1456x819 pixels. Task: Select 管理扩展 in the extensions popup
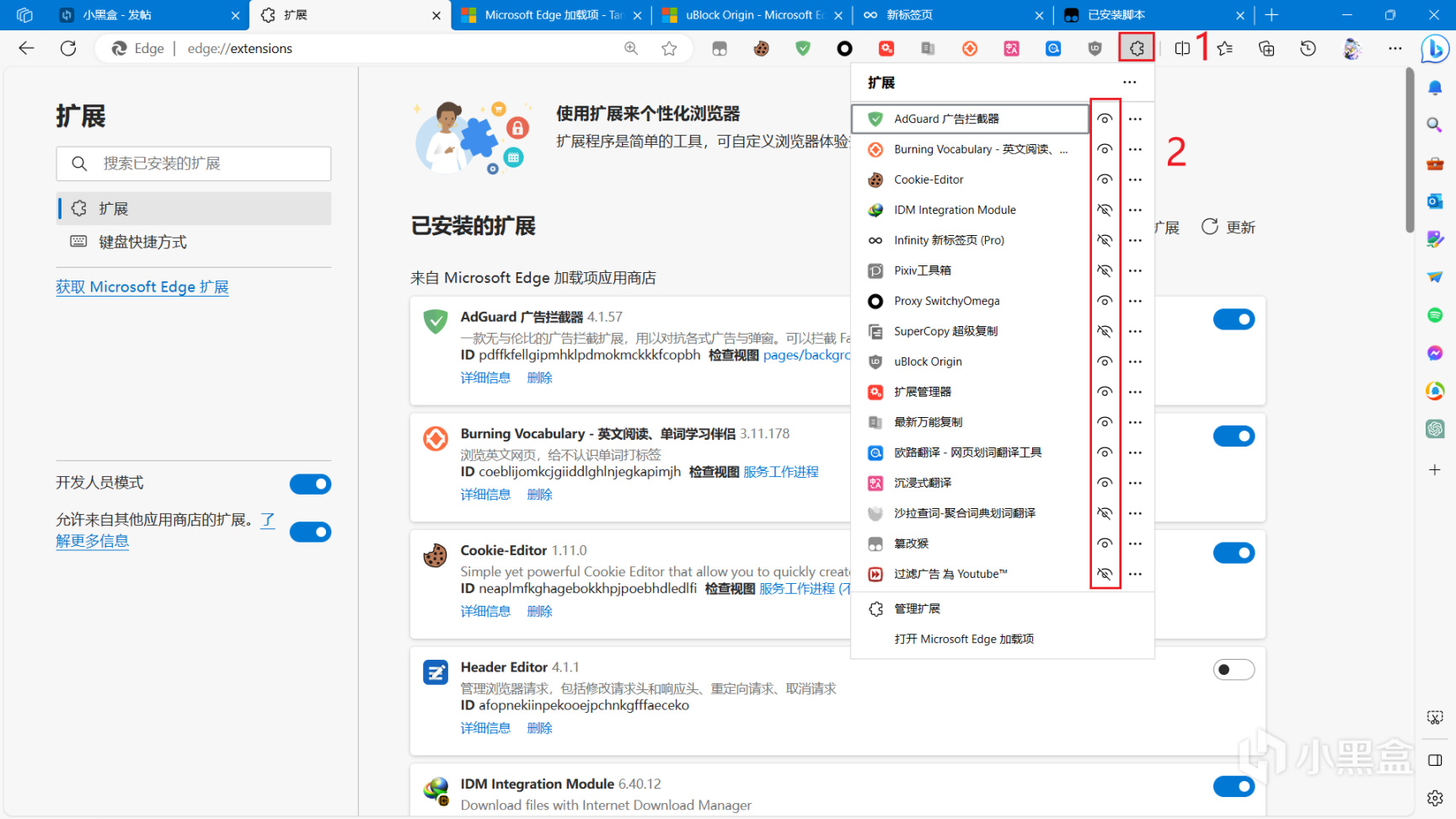pyautogui.click(x=1003, y=608)
